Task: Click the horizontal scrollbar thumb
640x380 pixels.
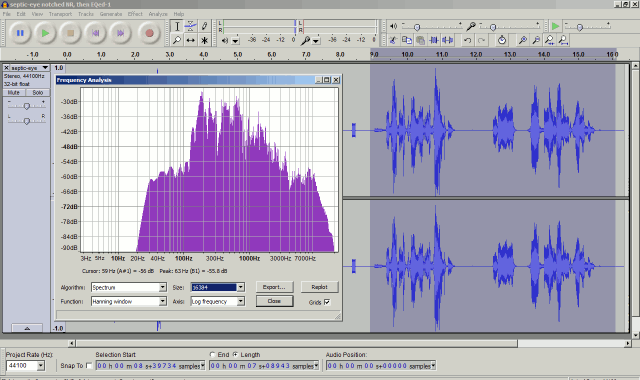Action: click(297, 343)
